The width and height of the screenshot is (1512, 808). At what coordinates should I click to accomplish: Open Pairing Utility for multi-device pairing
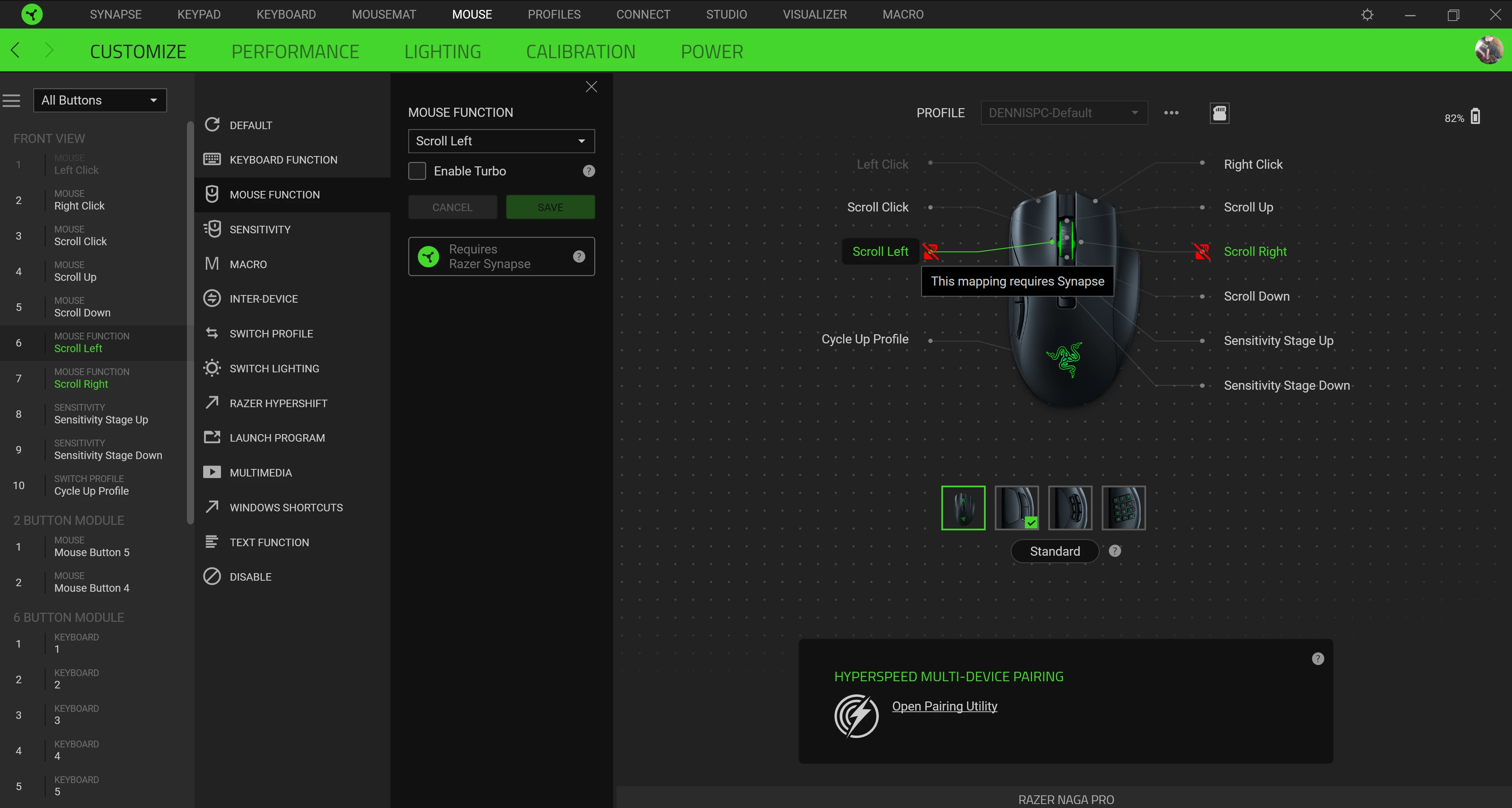point(944,707)
